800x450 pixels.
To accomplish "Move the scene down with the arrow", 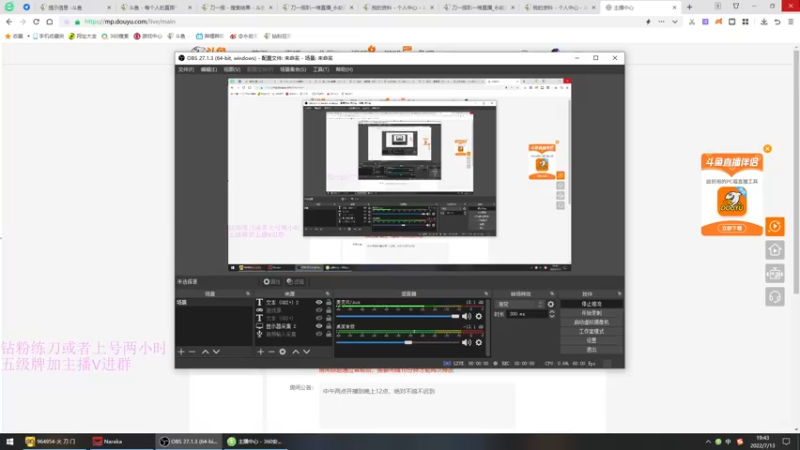I will pyautogui.click(x=216, y=352).
